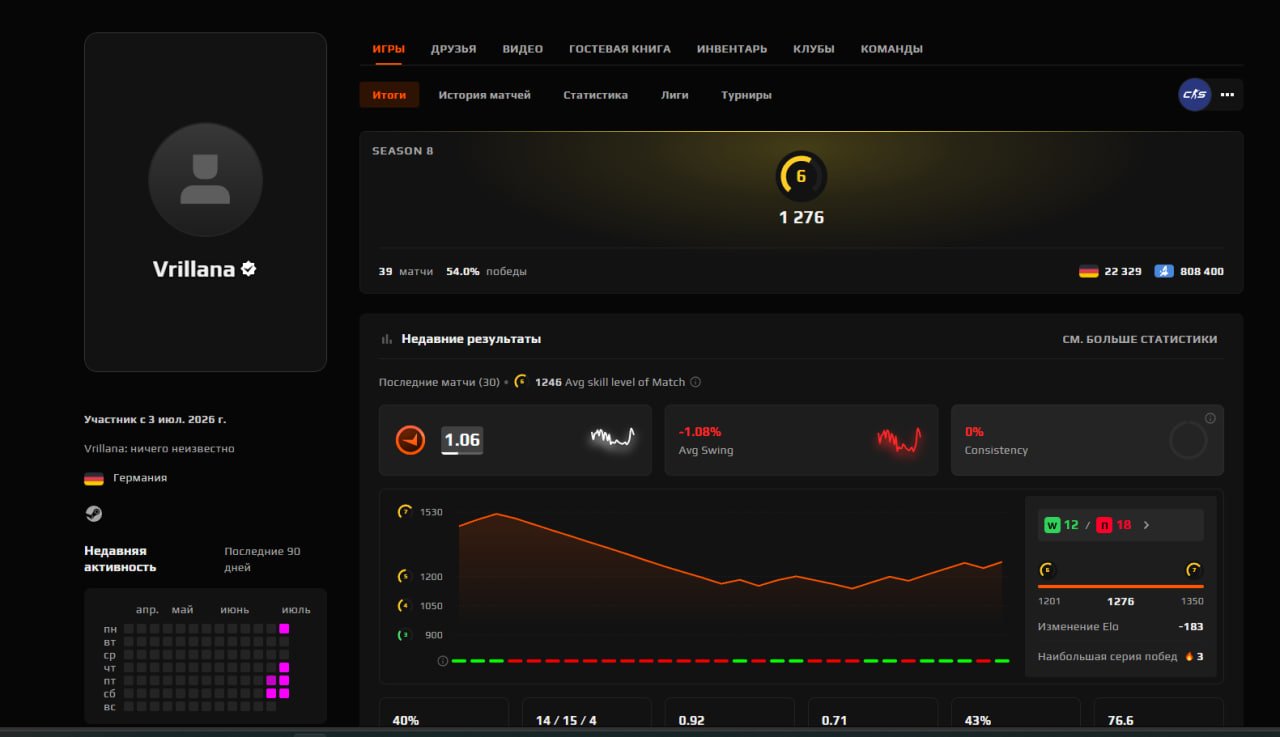Click the -1.08% Avg Swing value
This screenshot has width=1280, height=737.
699,432
